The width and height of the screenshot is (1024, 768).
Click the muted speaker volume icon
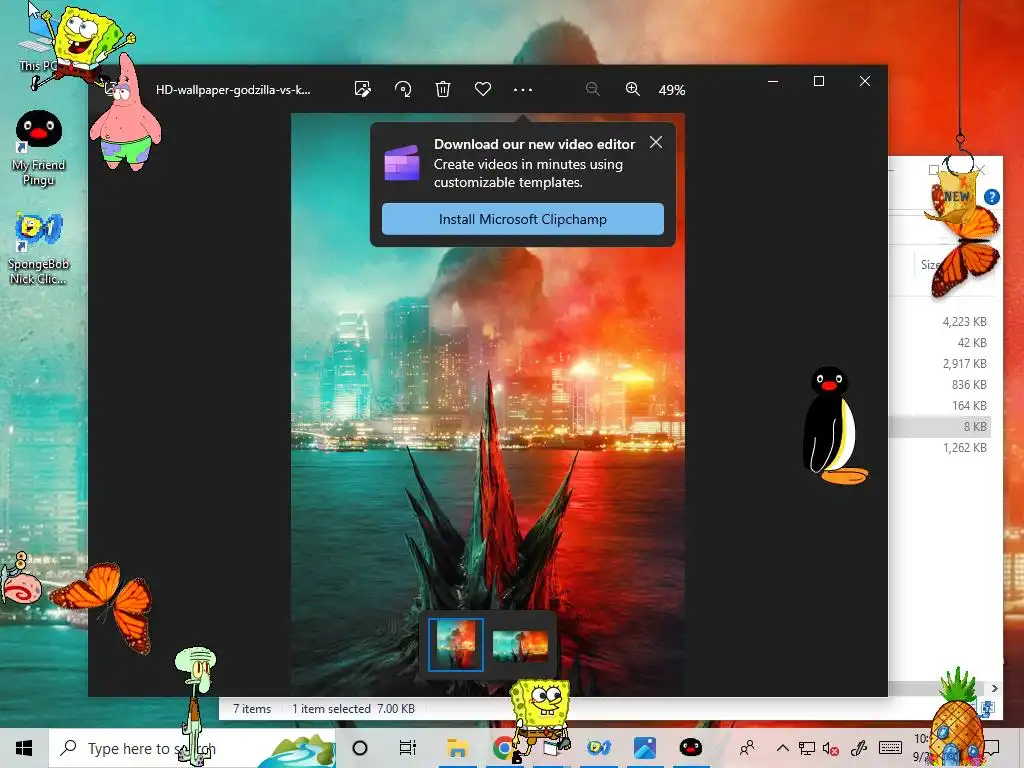[x=831, y=748]
